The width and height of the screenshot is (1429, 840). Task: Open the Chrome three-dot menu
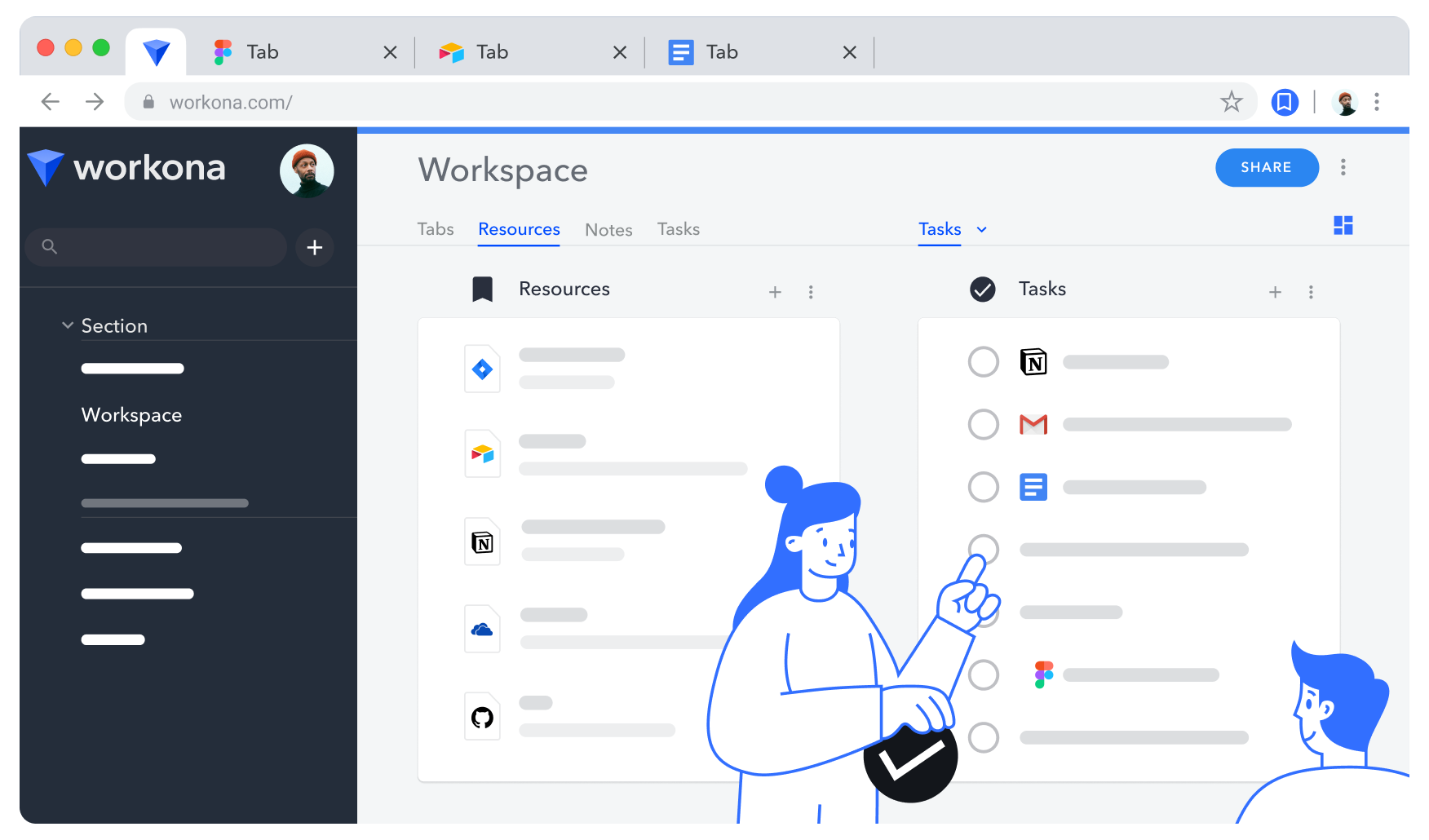pyautogui.click(x=1377, y=102)
